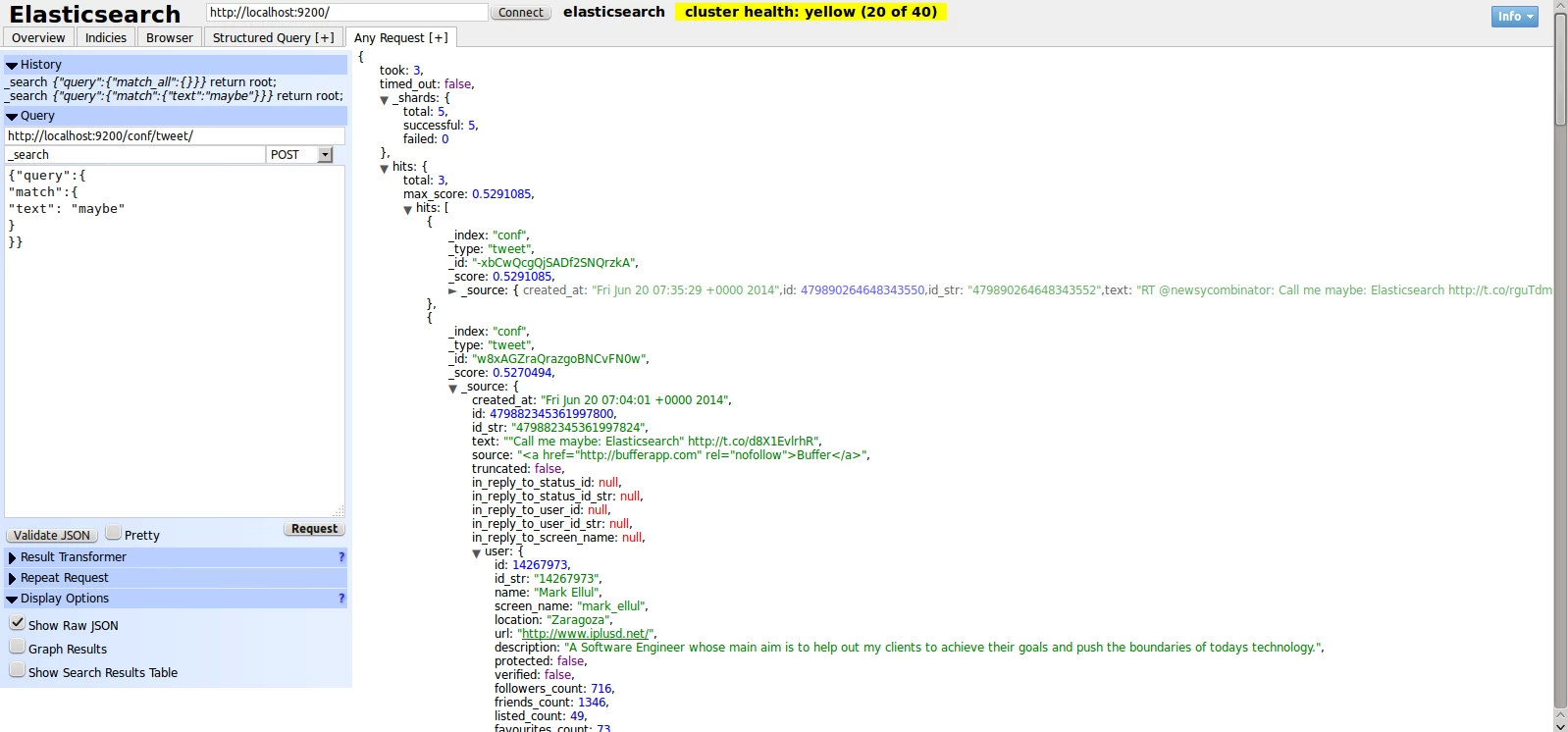Click the Connect button
Viewport: 1568px width, 732px height.
(x=520, y=13)
